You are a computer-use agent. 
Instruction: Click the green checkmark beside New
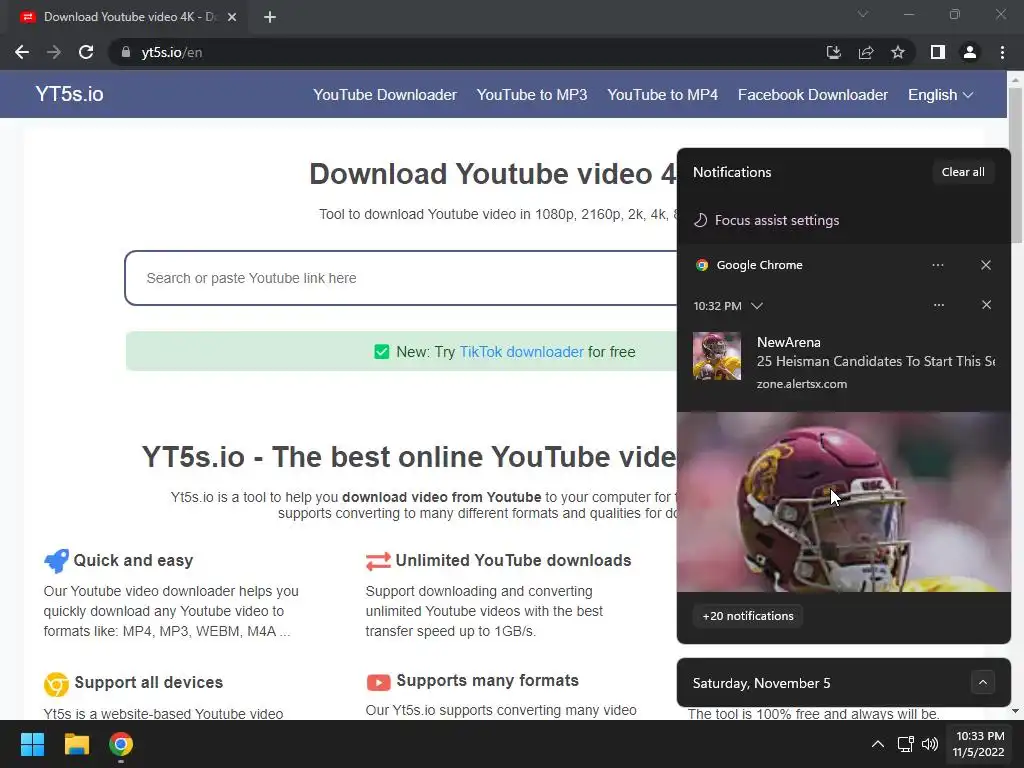pyautogui.click(x=381, y=352)
